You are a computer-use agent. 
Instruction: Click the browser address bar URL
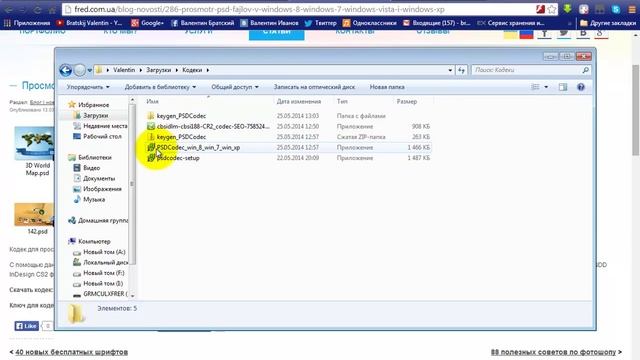(259, 9)
